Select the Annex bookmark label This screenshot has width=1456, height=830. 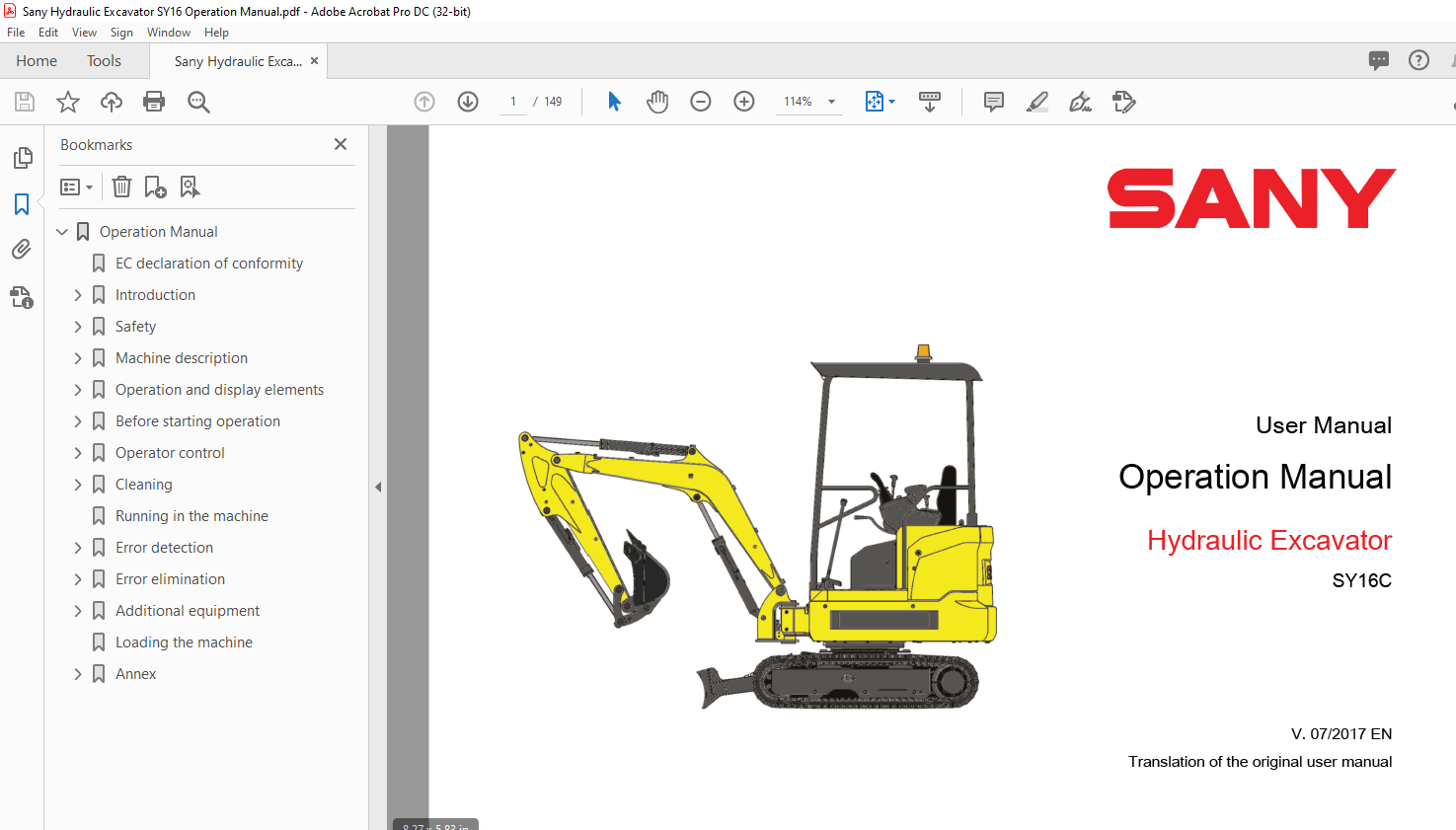(135, 674)
